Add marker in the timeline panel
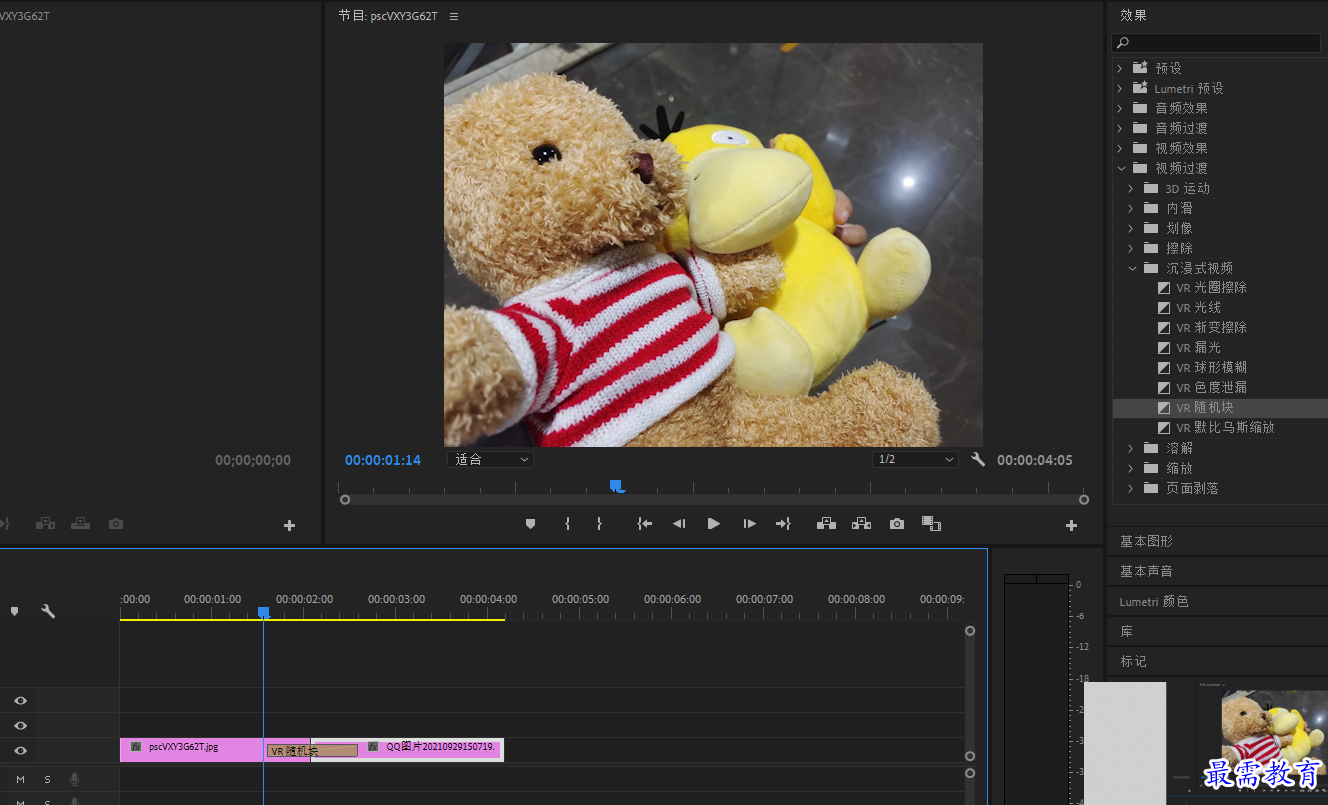The height and width of the screenshot is (805, 1328). click(14, 611)
